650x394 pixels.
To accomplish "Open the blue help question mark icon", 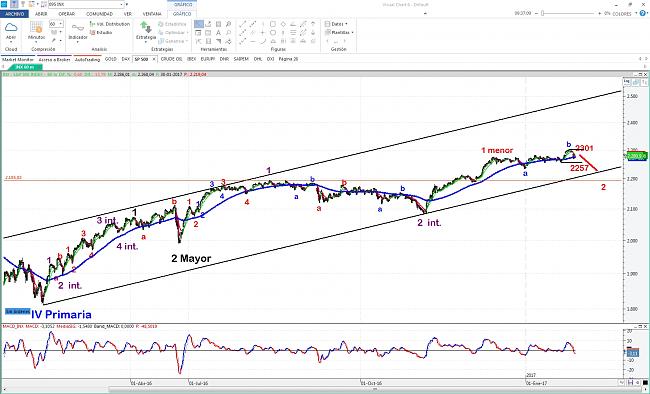I will [x=644, y=13].
